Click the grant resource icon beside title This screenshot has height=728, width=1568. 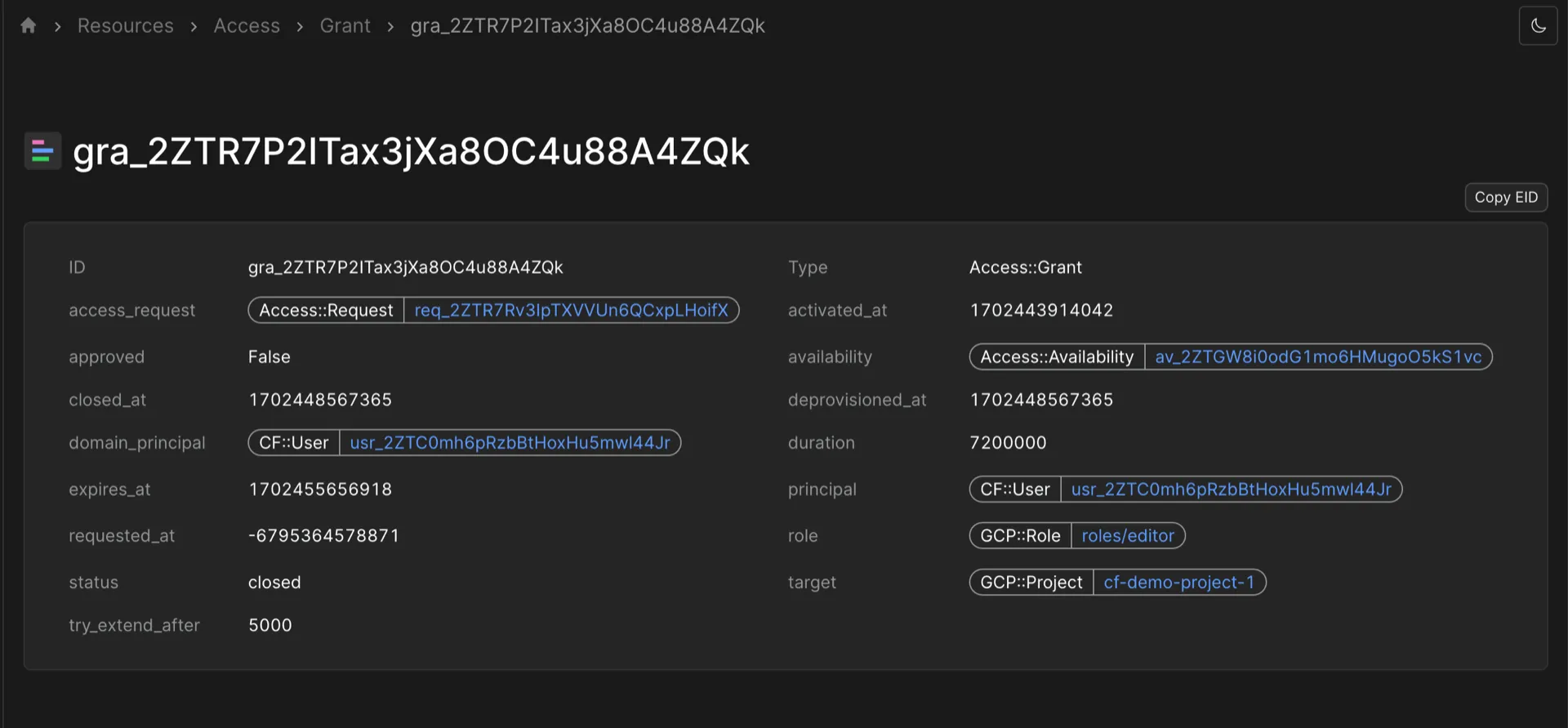click(42, 151)
